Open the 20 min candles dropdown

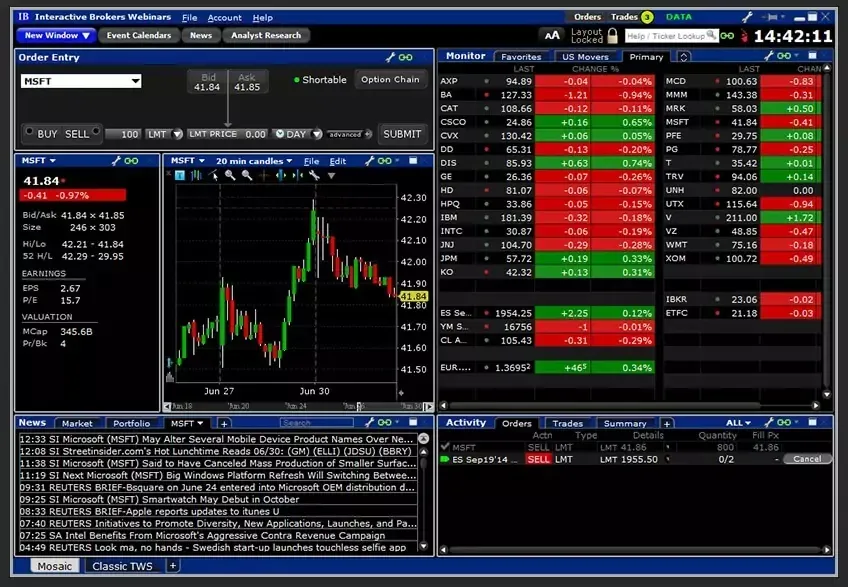[254, 161]
